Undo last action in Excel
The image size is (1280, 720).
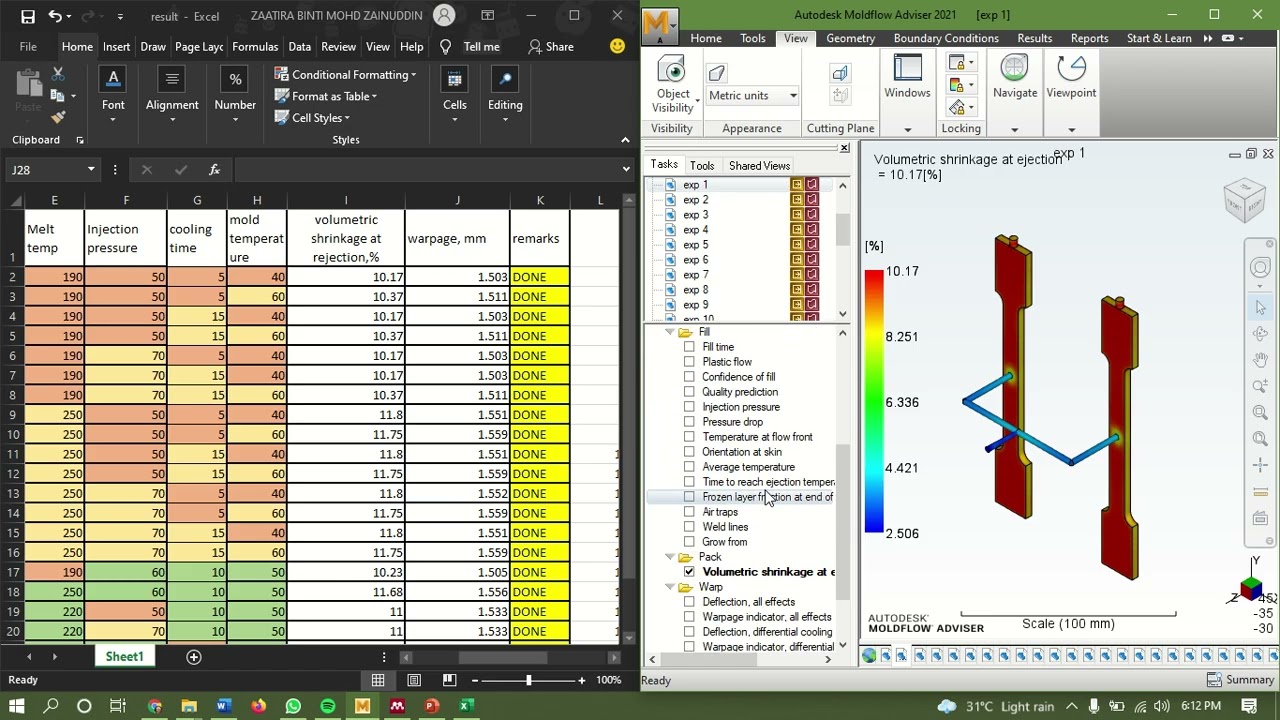point(56,16)
